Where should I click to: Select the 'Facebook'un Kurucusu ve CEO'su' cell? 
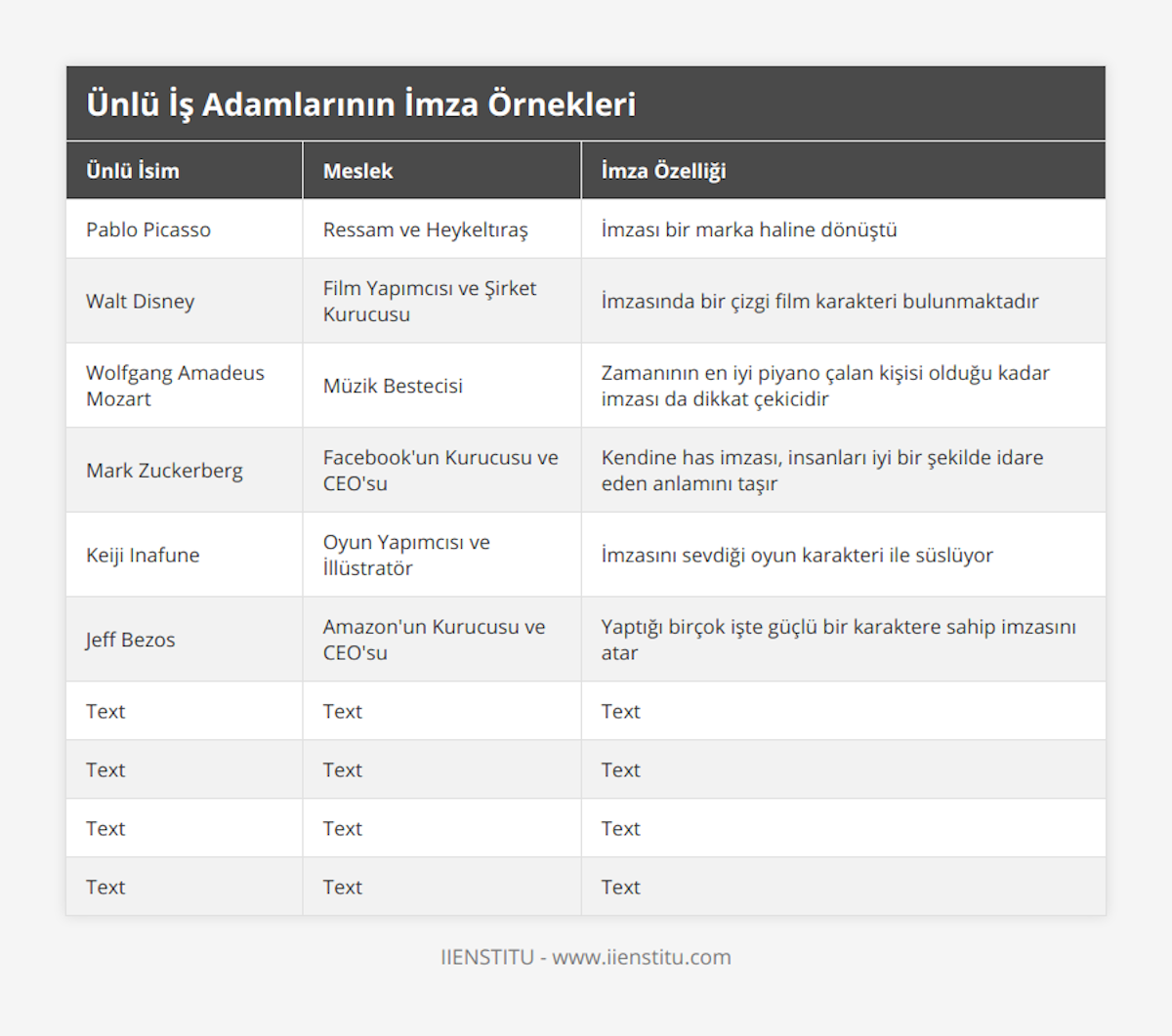(440, 471)
